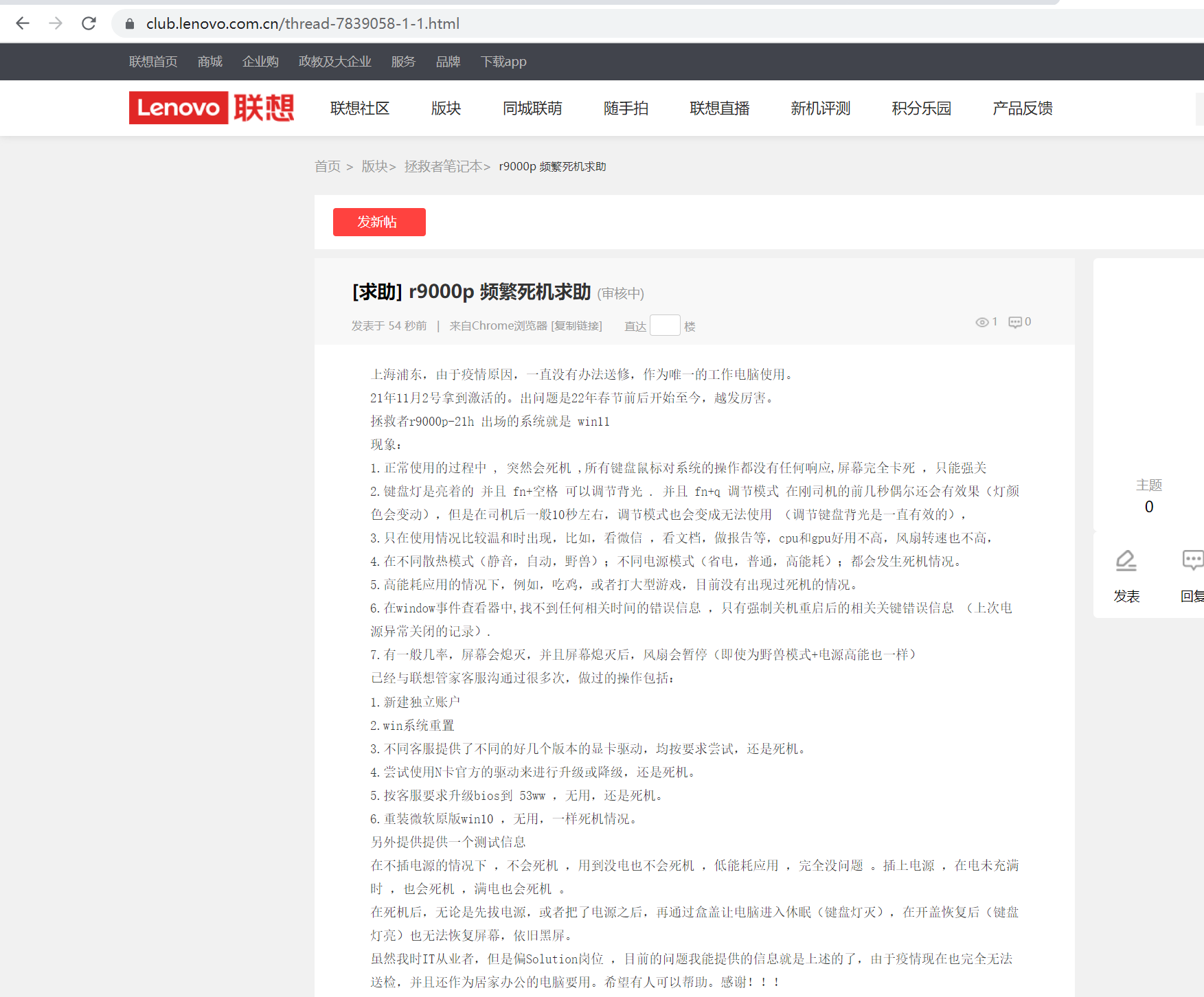
Task: Open the 联想直播 menu item
Action: coord(720,108)
